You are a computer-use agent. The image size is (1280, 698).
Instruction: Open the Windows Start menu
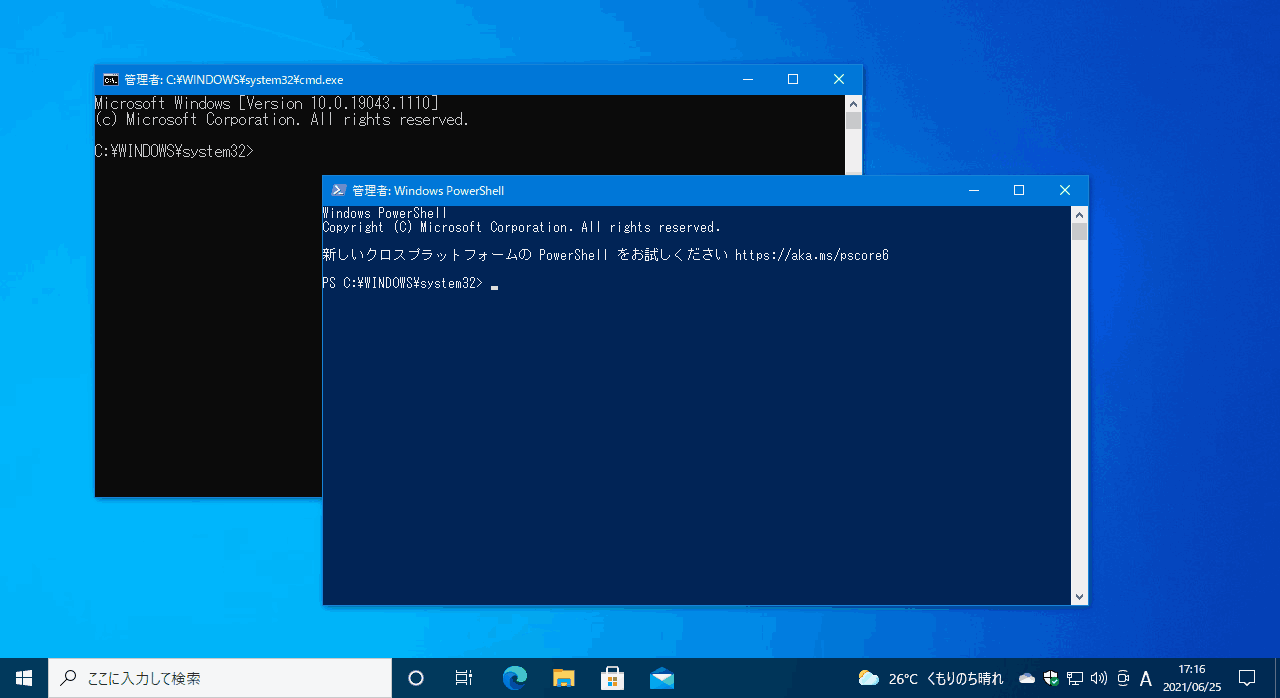coord(24,678)
